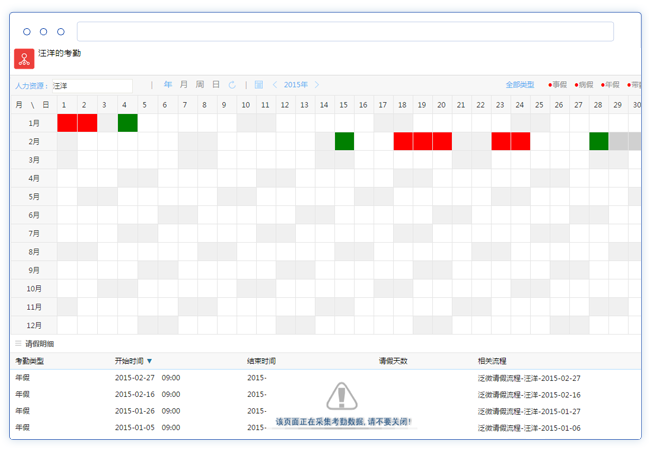Switch to 年 (year) view
This screenshot has width=649, height=450.
pos(168,85)
